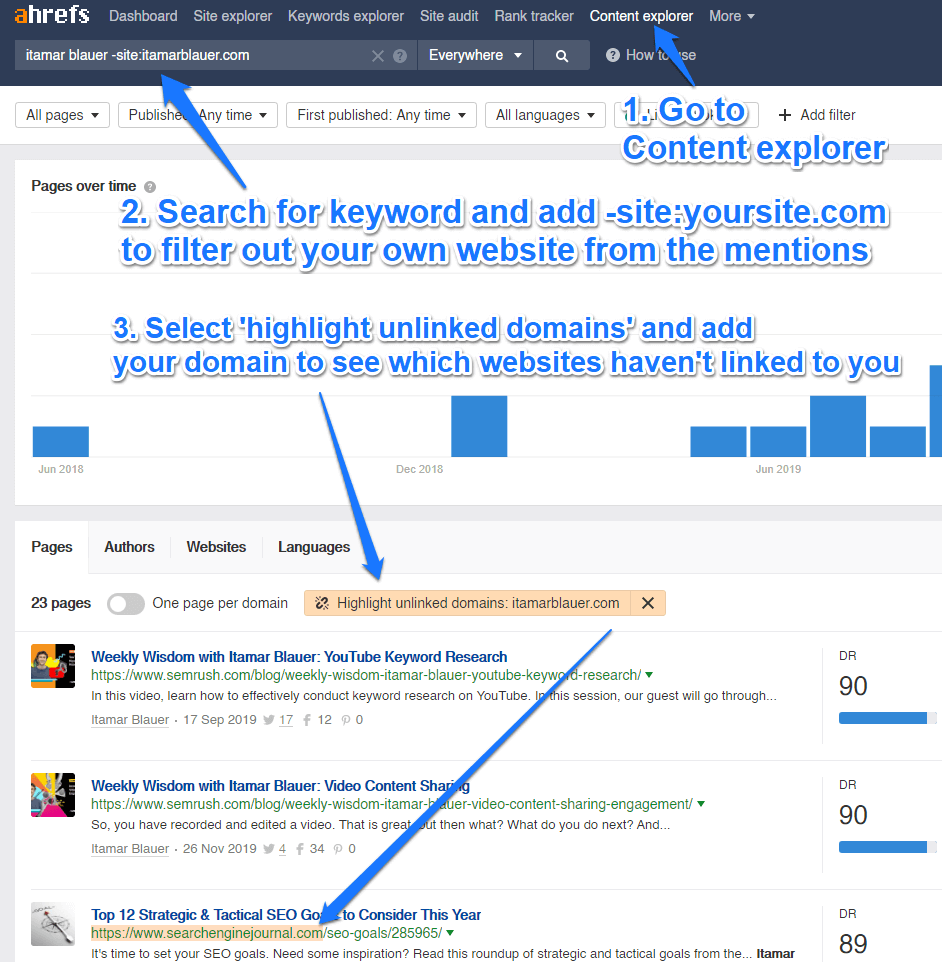
Task: Open 'Everywhere' search scope dropdown
Action: point(475,55)
